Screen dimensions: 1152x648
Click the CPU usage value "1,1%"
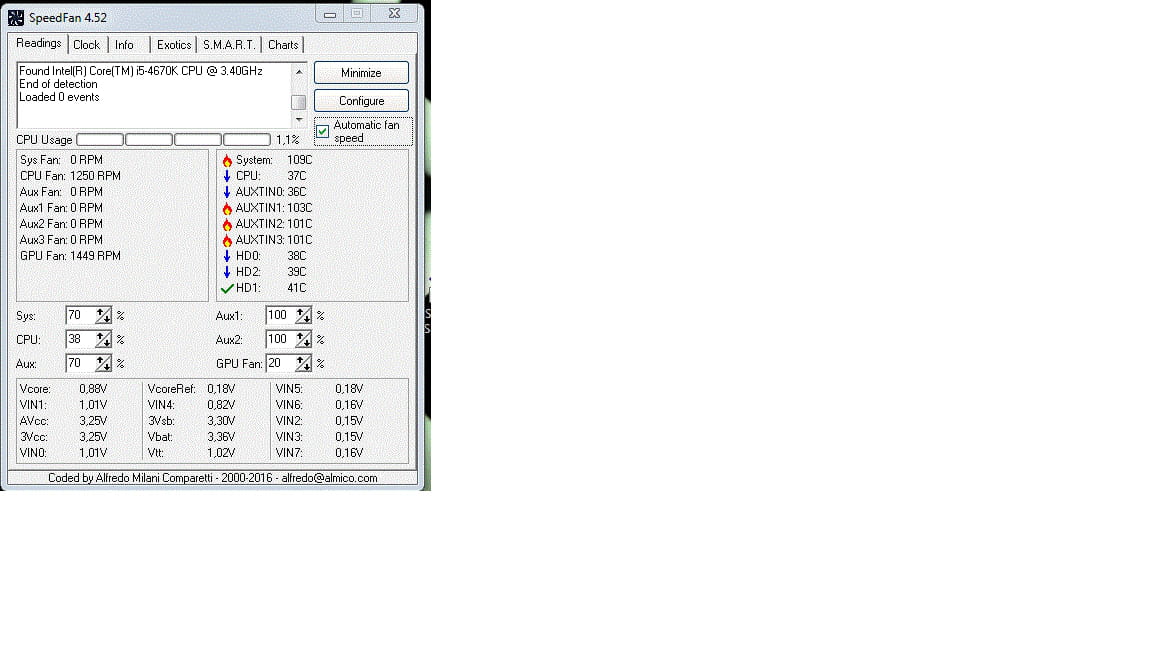pos(288,140)
